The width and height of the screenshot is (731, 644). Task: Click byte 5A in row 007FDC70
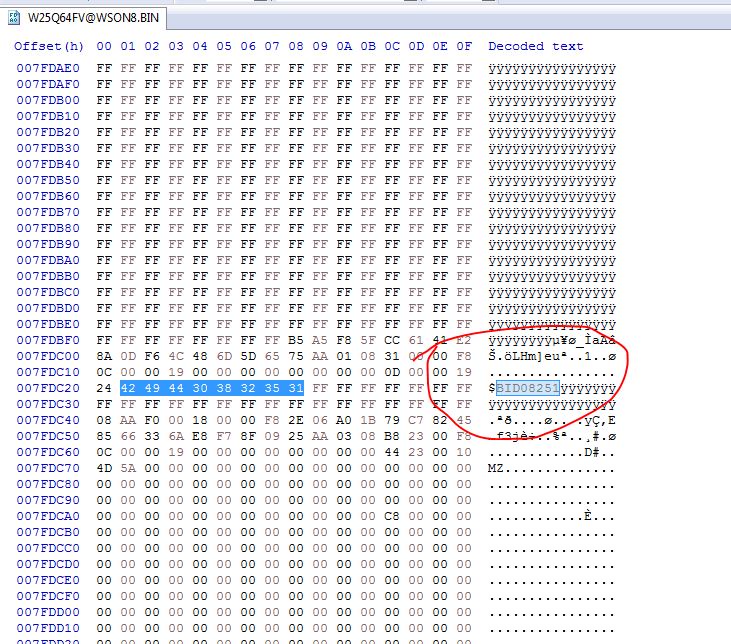(x=128, y=468)
